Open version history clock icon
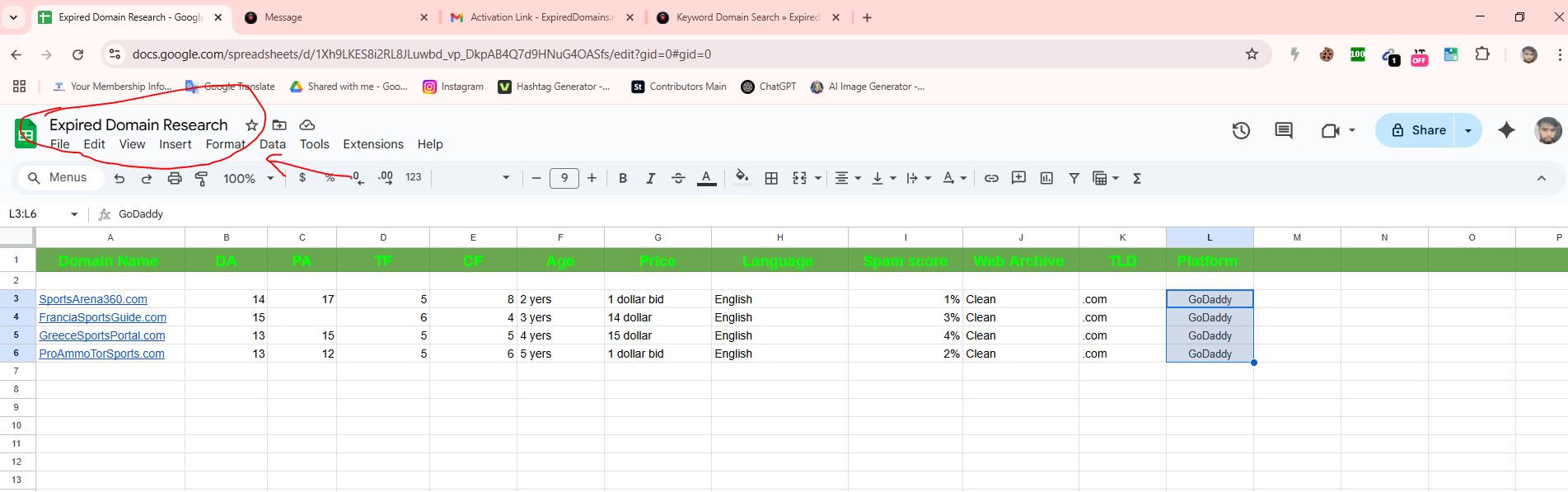 (1241, 130)
